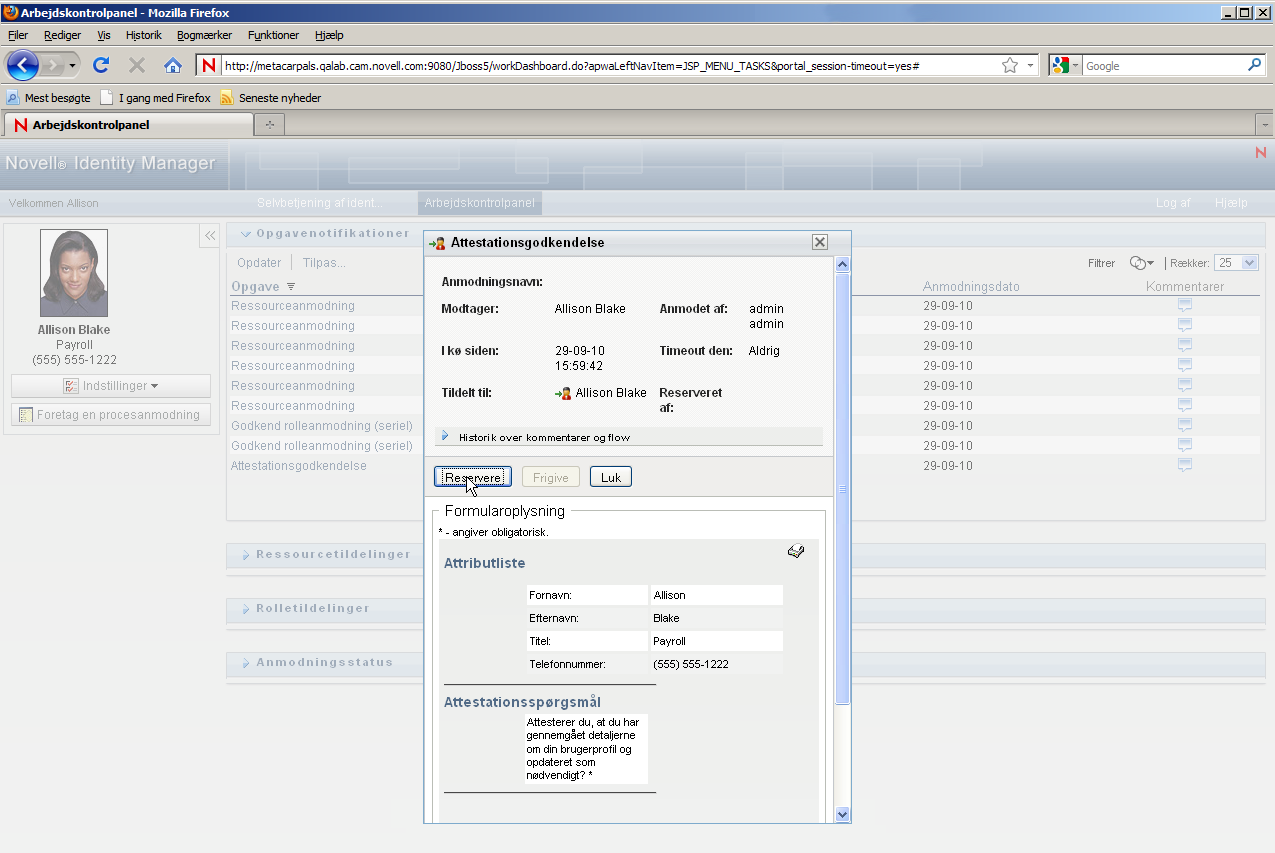Click the Firefox back navigation button
The height and width of the screenshot is (853, 1275).
point(23,65)
